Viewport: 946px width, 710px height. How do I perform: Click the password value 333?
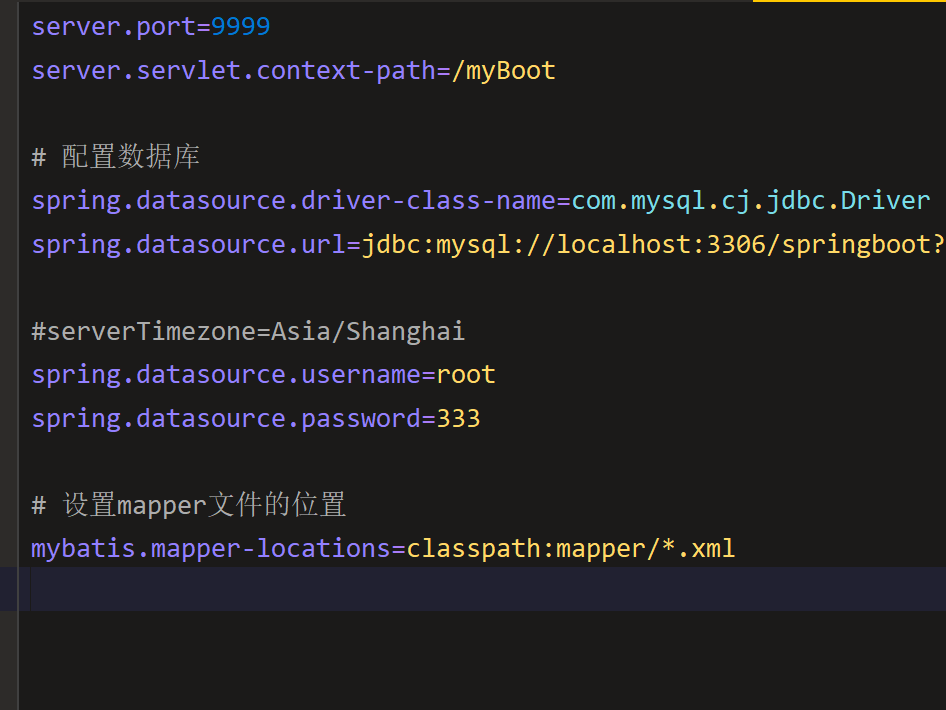tap(458, 418)
